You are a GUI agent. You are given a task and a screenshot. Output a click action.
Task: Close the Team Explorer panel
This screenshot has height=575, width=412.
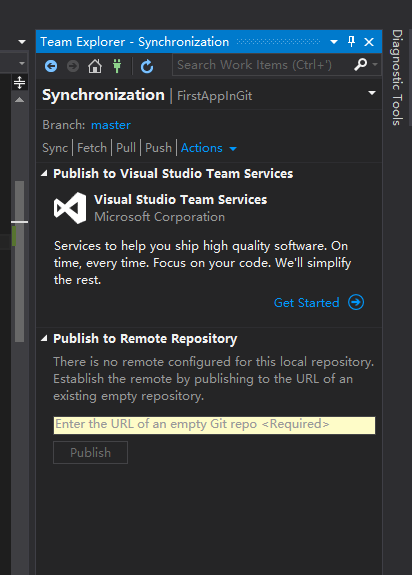pyautogui.click(x=369, y=42)
